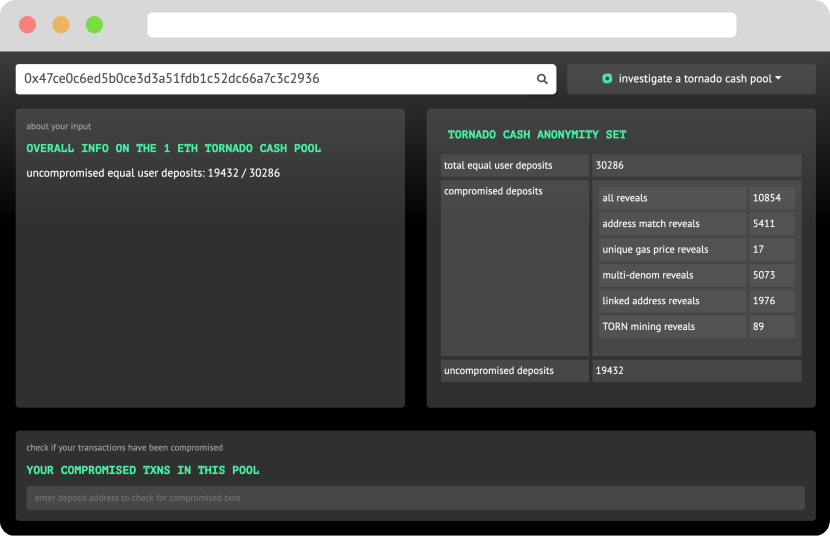Select the value 1976 for linked address
Image resolution: width=830 pixels, height=536 pixels.
[x=771, y=301]
